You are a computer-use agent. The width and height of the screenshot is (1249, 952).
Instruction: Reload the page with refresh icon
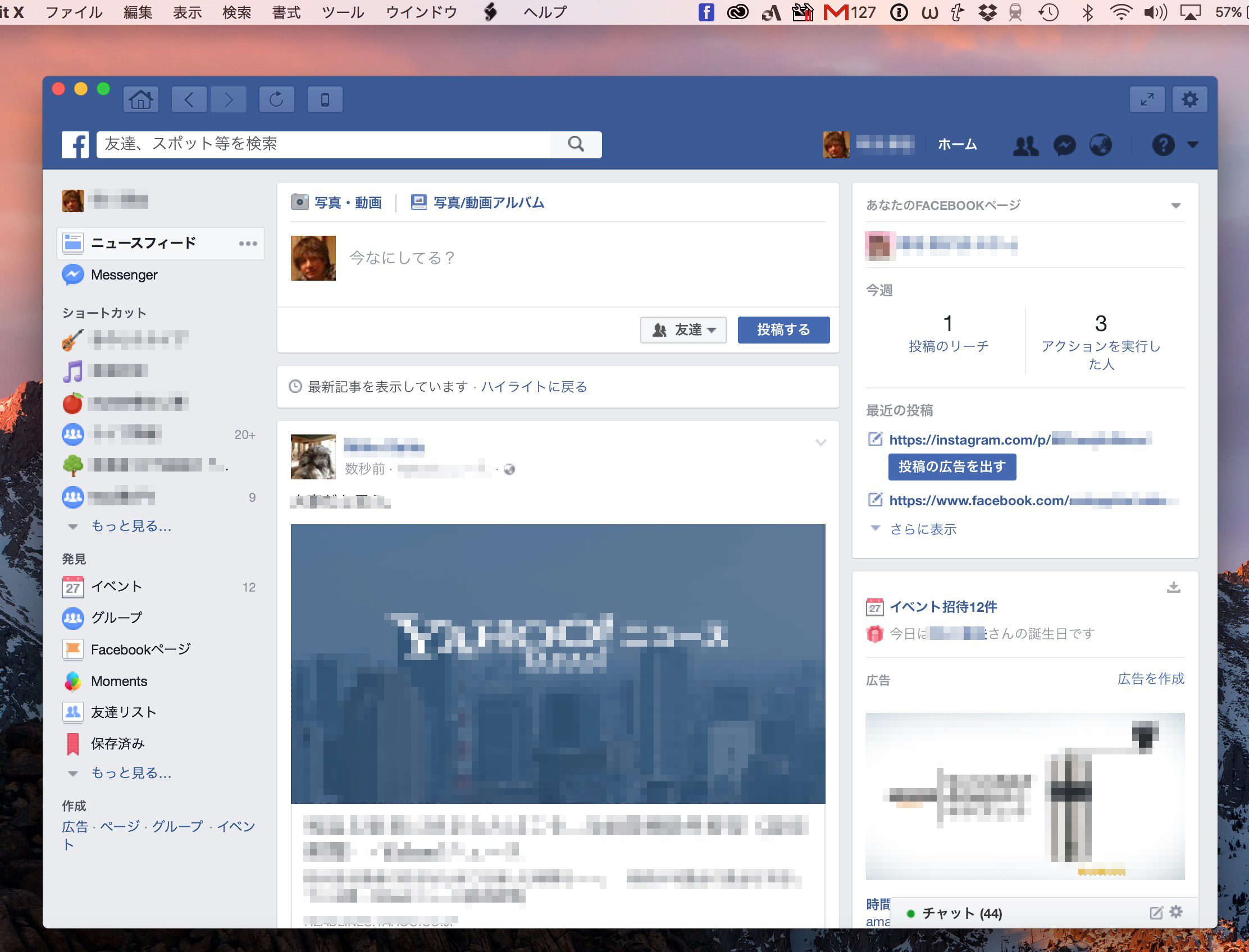(x=277, y=100)
